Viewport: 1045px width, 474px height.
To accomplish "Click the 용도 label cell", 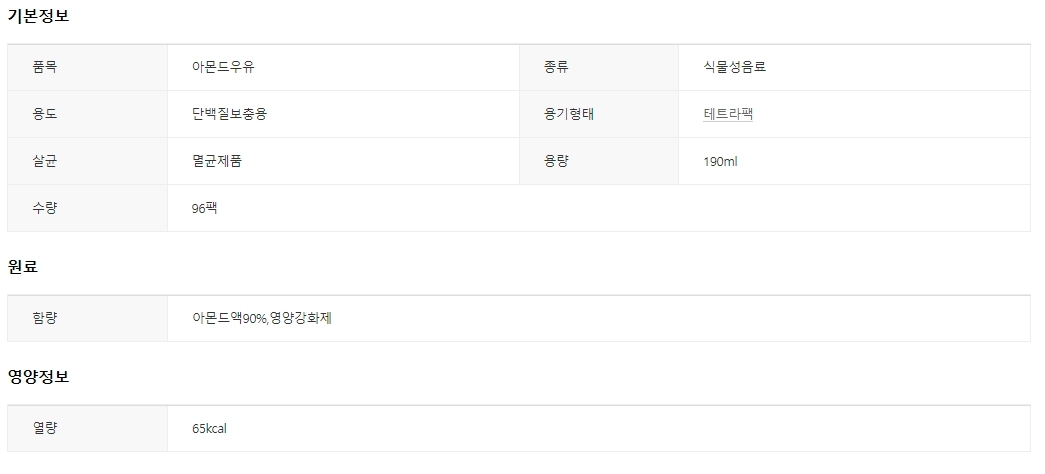I will coord(46,114).
